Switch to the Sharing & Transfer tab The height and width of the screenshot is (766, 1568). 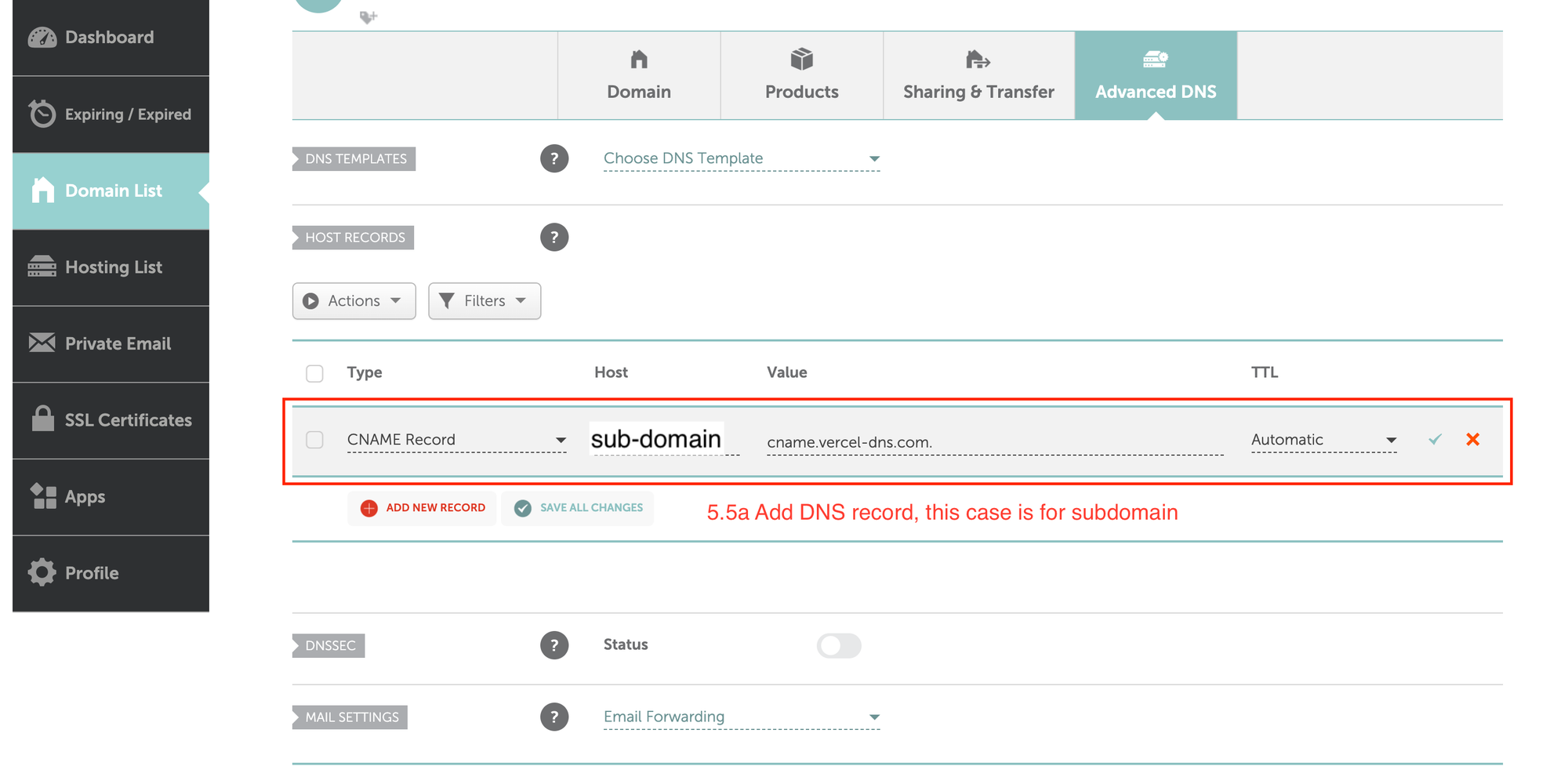pyautogui.click(x=978, y=76)
